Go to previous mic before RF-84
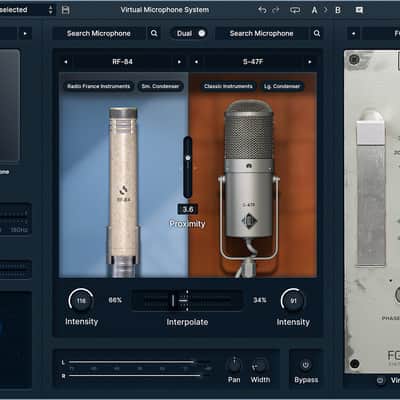The width and height of the screenshot is (400, 400). coord(66,62)
